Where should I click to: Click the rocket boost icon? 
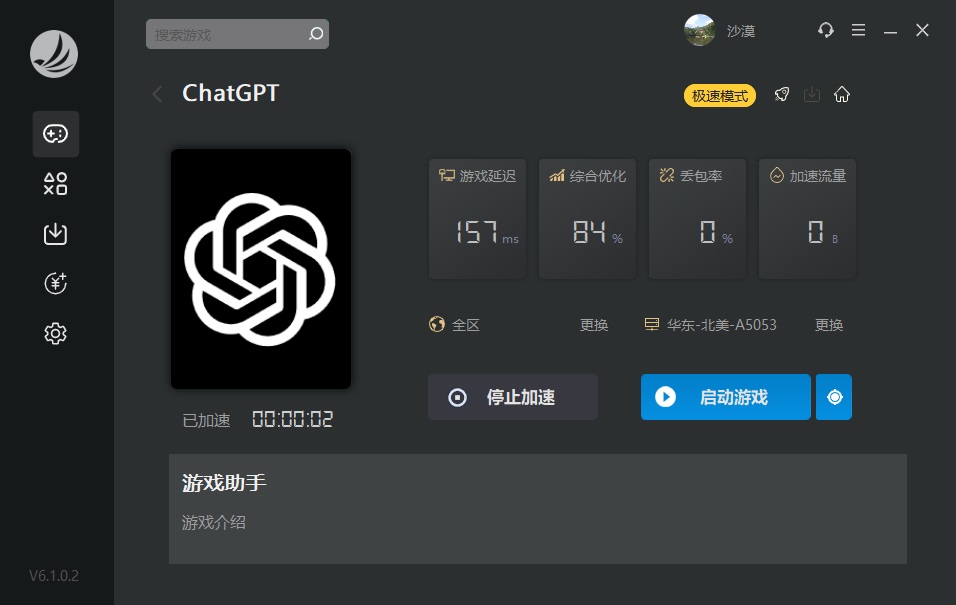click(x=782, y=95)
